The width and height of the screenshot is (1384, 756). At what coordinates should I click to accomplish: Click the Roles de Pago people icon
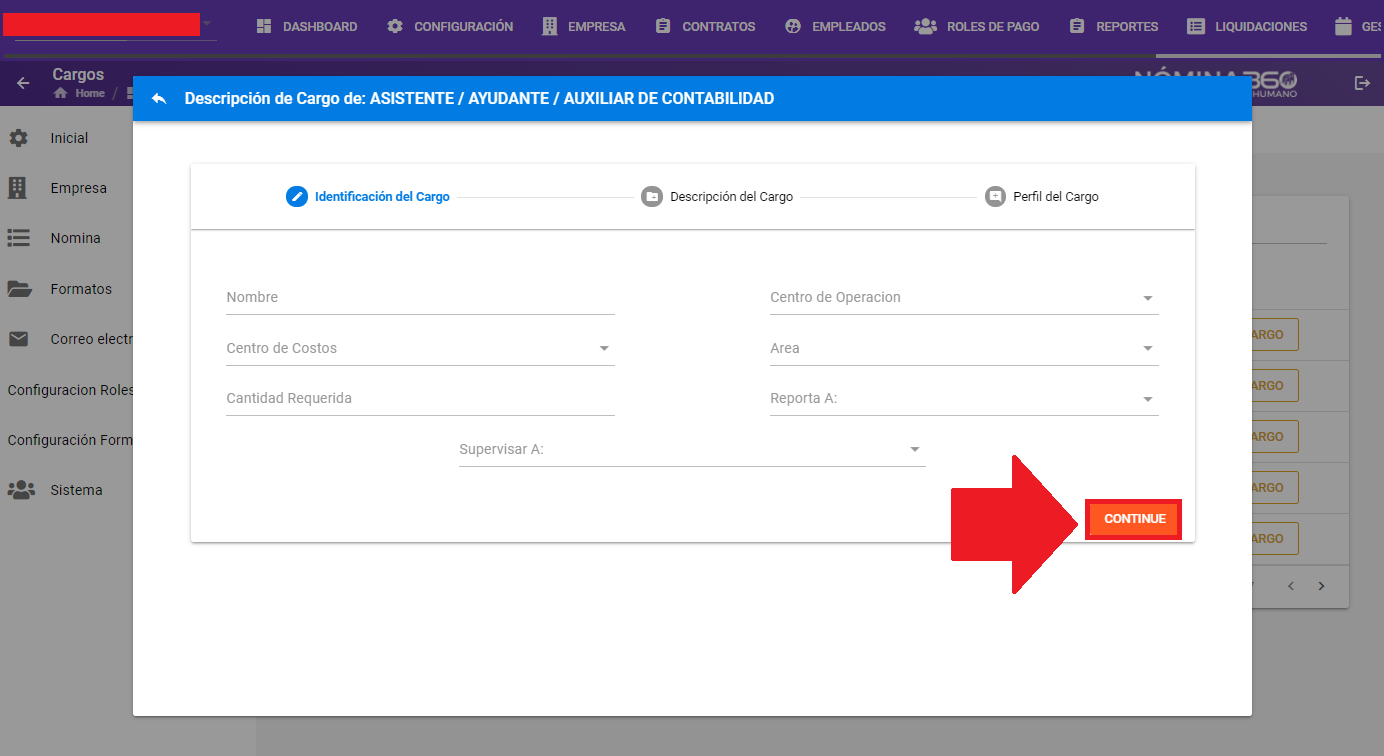point(925,27)
